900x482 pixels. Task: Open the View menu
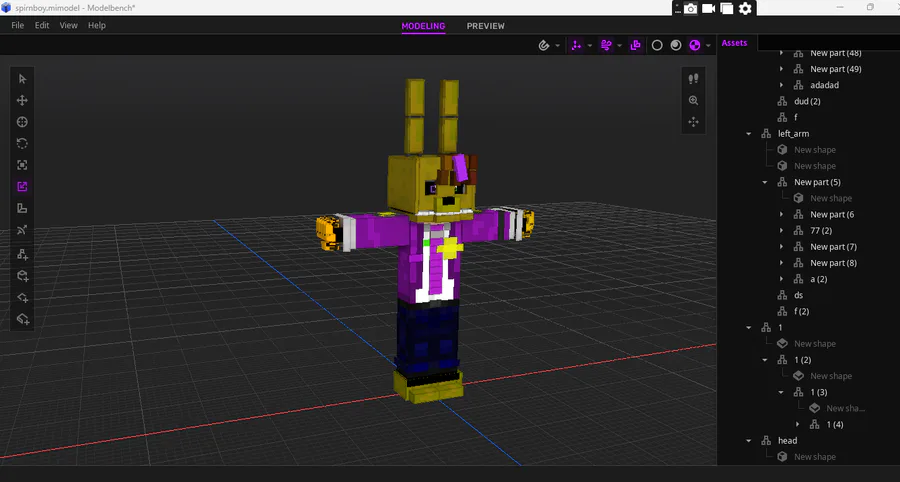[x=68, y=25]
